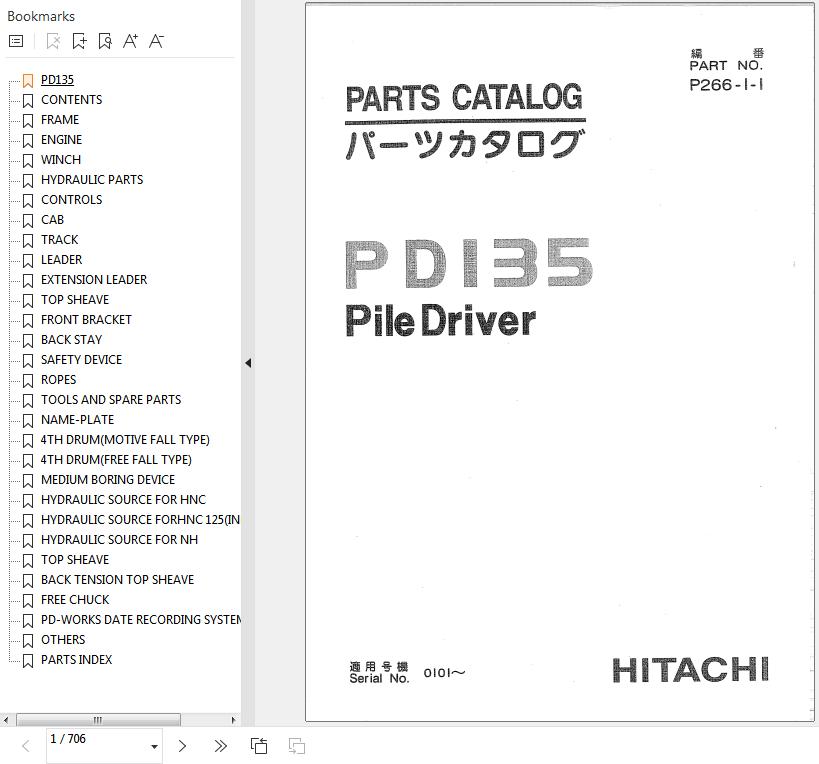Click the bookmark icon beside WINCH
Image resolution: width=819 pixels, height=764 pixels.
click(x=28, y=161)
